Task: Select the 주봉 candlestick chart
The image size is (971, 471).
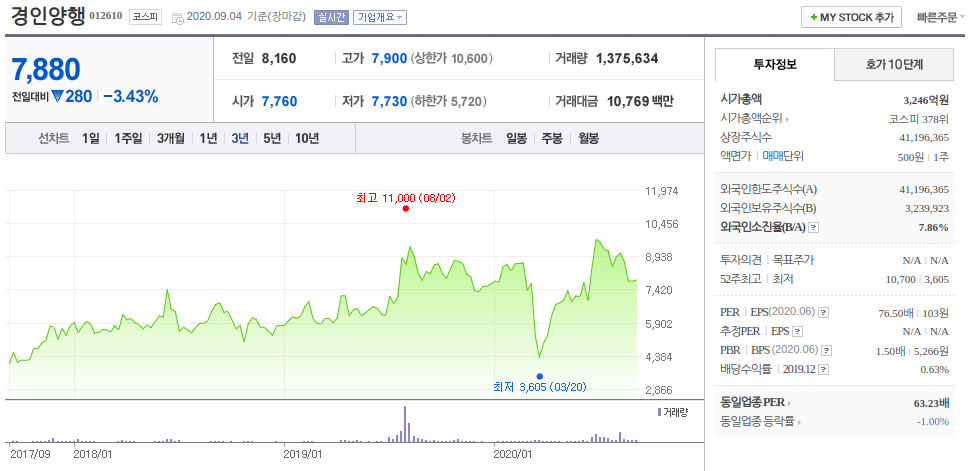Action: (x=552, y=138)
